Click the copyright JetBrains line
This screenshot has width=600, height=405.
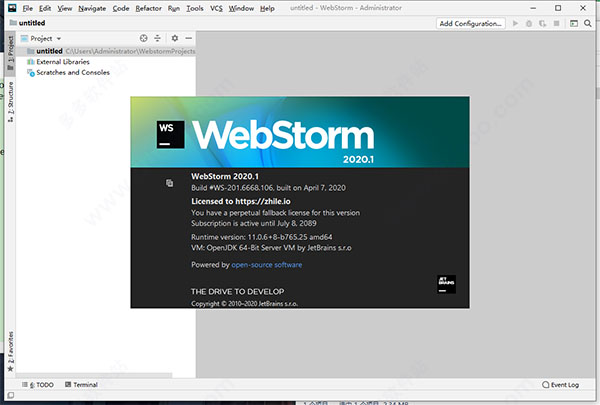click(244, 304)
